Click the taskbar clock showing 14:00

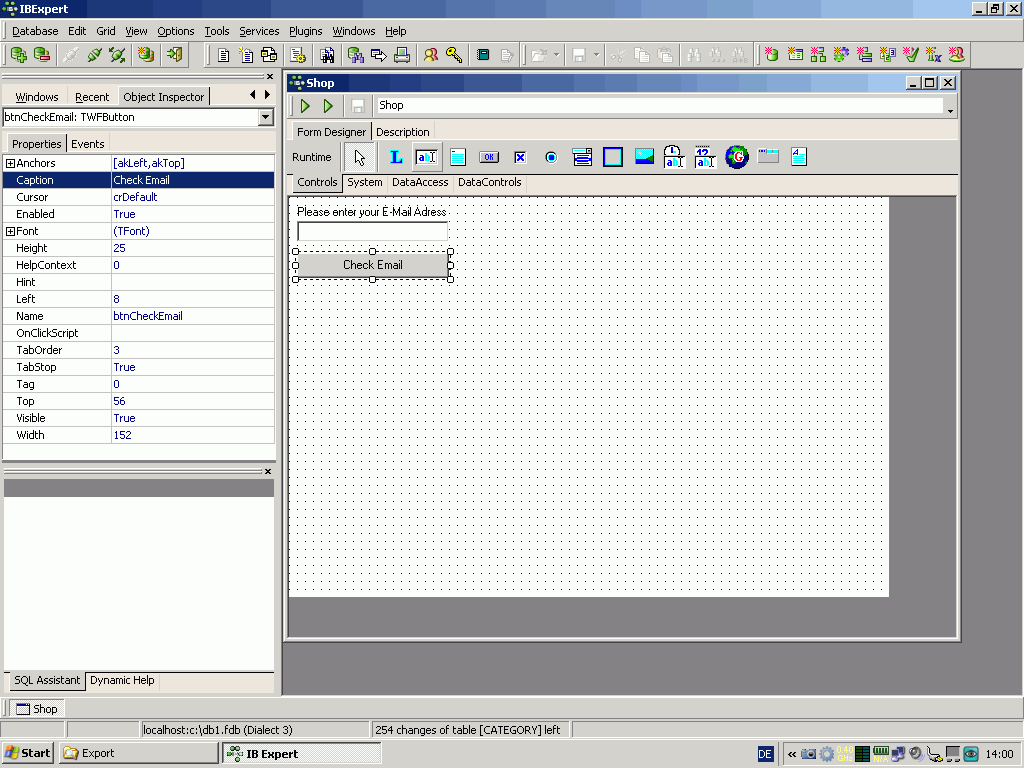pyautogui.click(x=999, y=754)
